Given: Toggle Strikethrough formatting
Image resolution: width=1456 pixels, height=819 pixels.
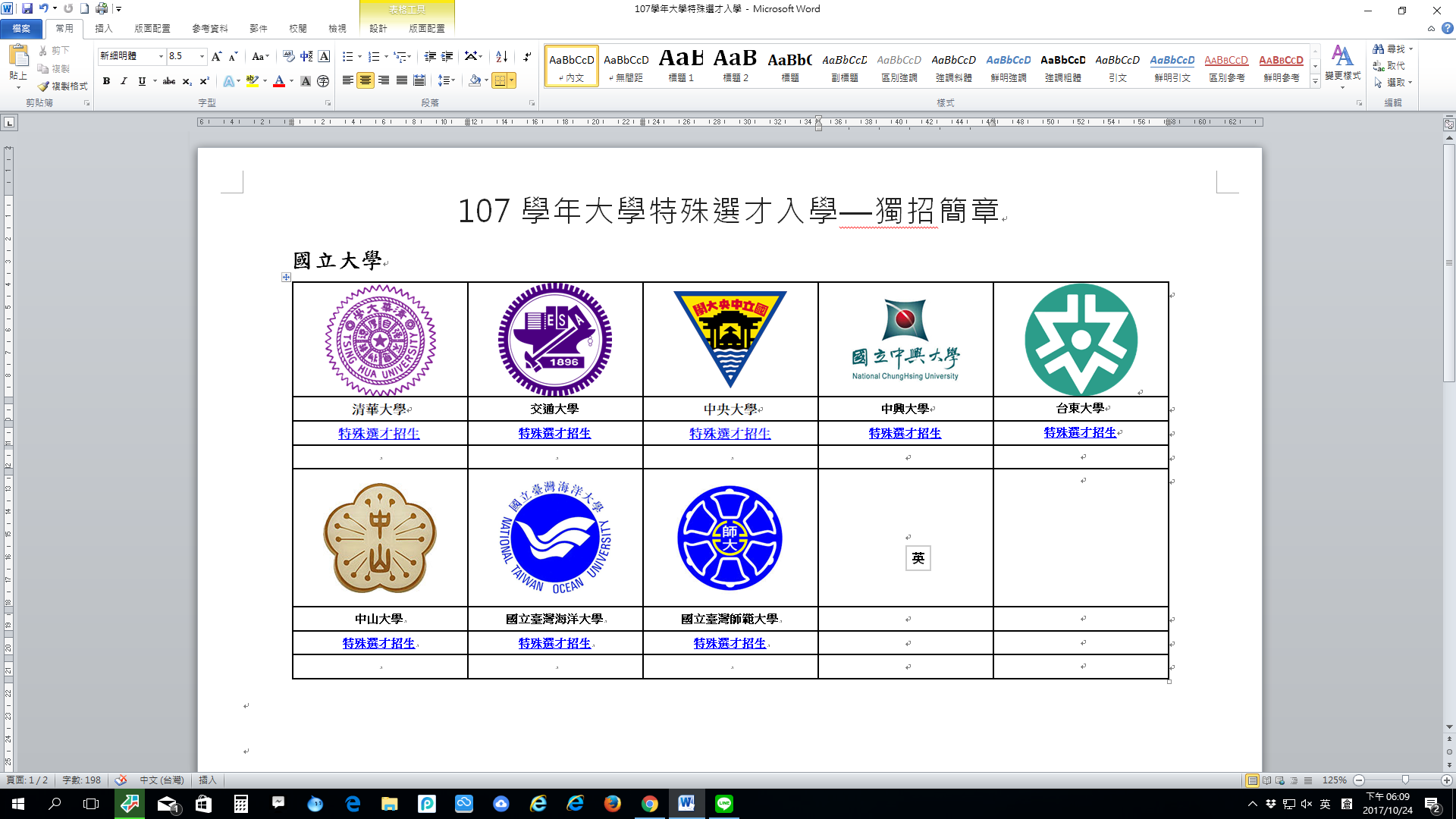Looking at the screenshot, I should 169,81.
